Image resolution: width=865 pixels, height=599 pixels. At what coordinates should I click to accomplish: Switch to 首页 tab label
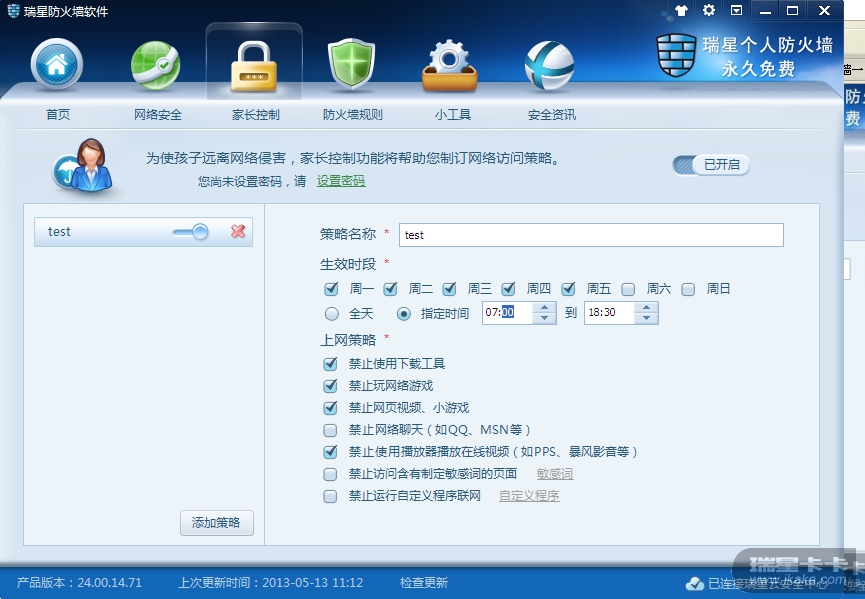point(57,114)
